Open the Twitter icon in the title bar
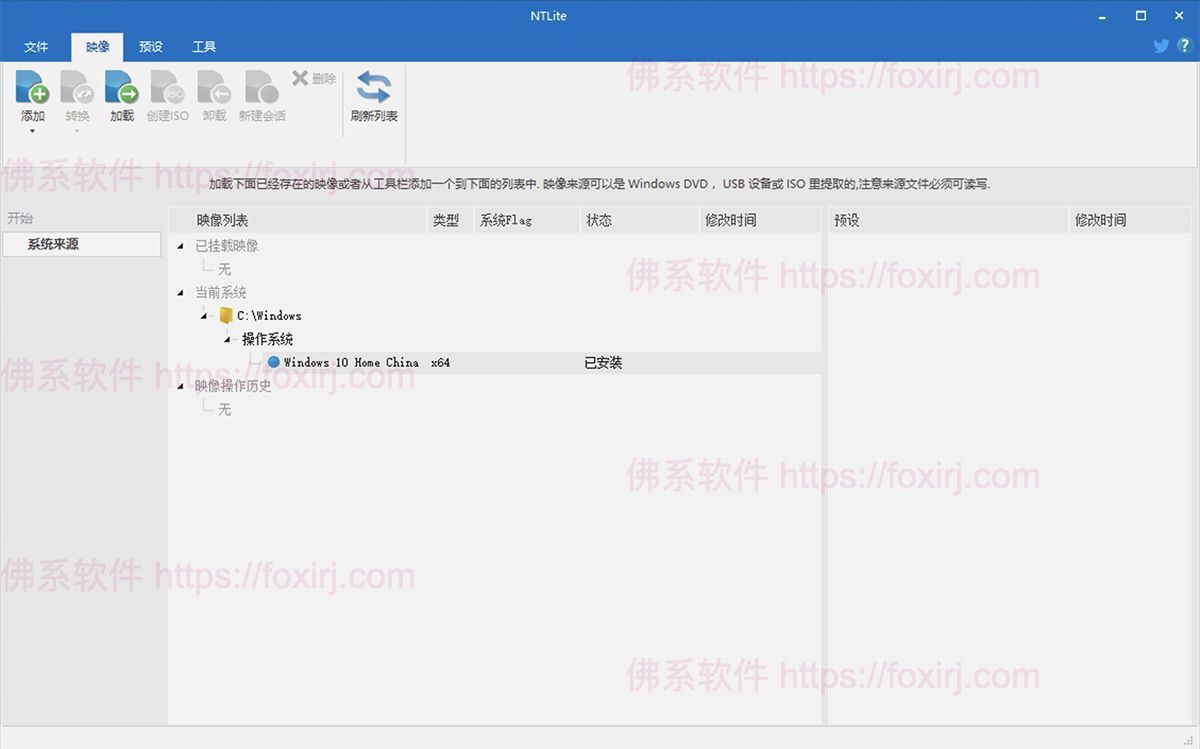The image size is (1200, 749). (x=1160, y=45)
